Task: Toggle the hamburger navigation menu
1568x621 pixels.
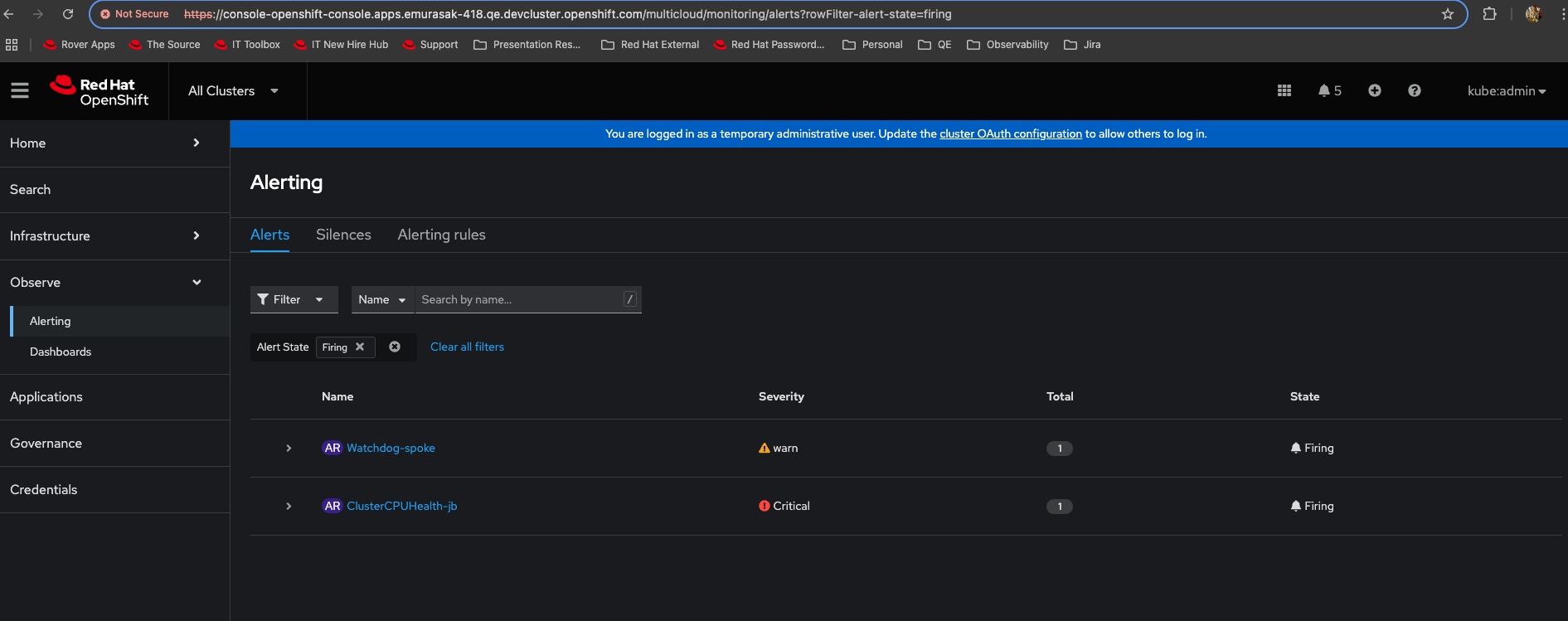Action: pos(20,90)
